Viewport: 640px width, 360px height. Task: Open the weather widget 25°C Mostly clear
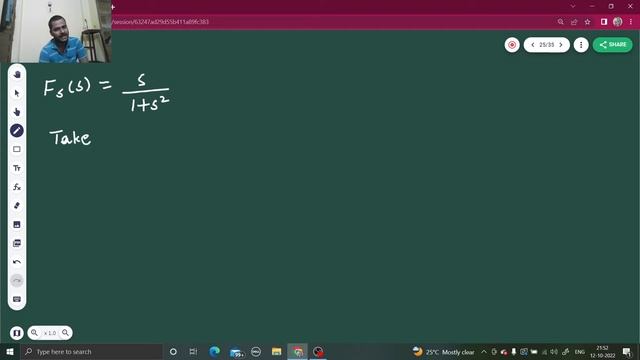coord(443,352)
